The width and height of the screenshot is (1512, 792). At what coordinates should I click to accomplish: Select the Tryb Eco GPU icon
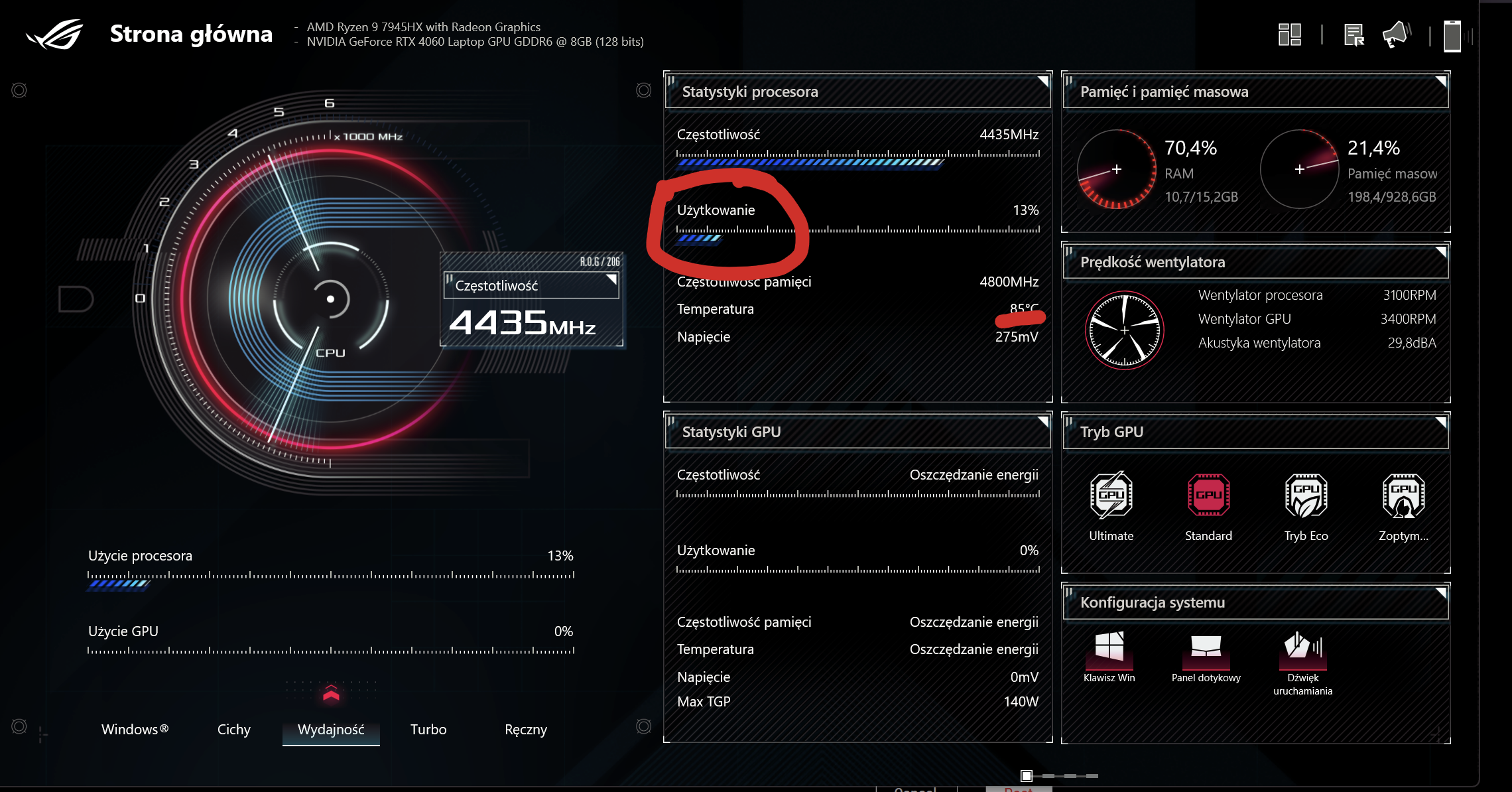1305,495
